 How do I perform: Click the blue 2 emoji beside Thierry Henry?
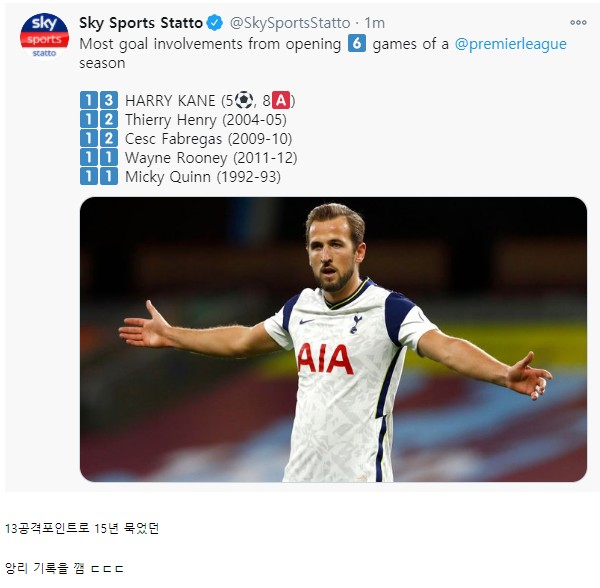tap(109, 119)
